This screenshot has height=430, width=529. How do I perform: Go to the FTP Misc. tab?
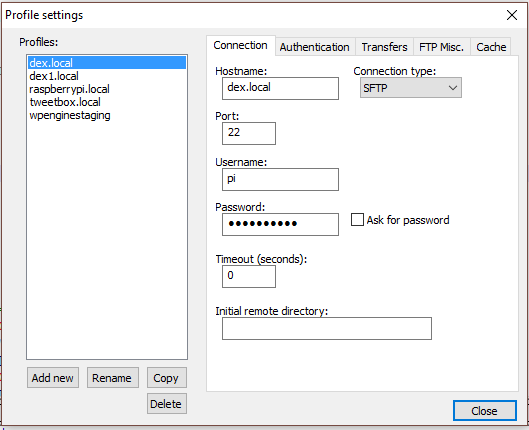(442, 47)
